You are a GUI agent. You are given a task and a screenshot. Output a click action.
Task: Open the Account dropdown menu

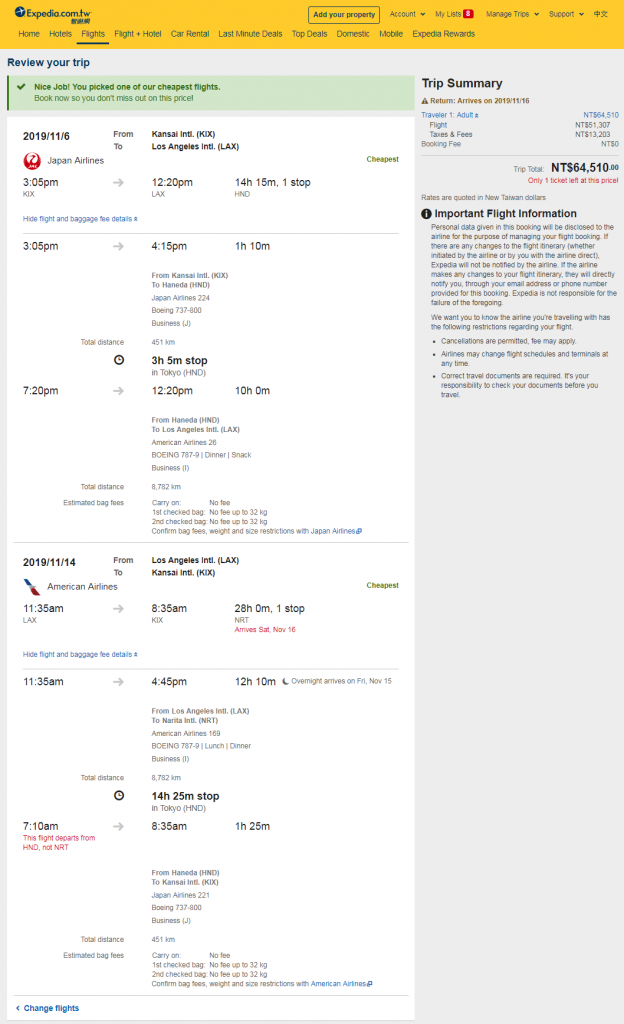pyautogui.click(x=407, y=14)
